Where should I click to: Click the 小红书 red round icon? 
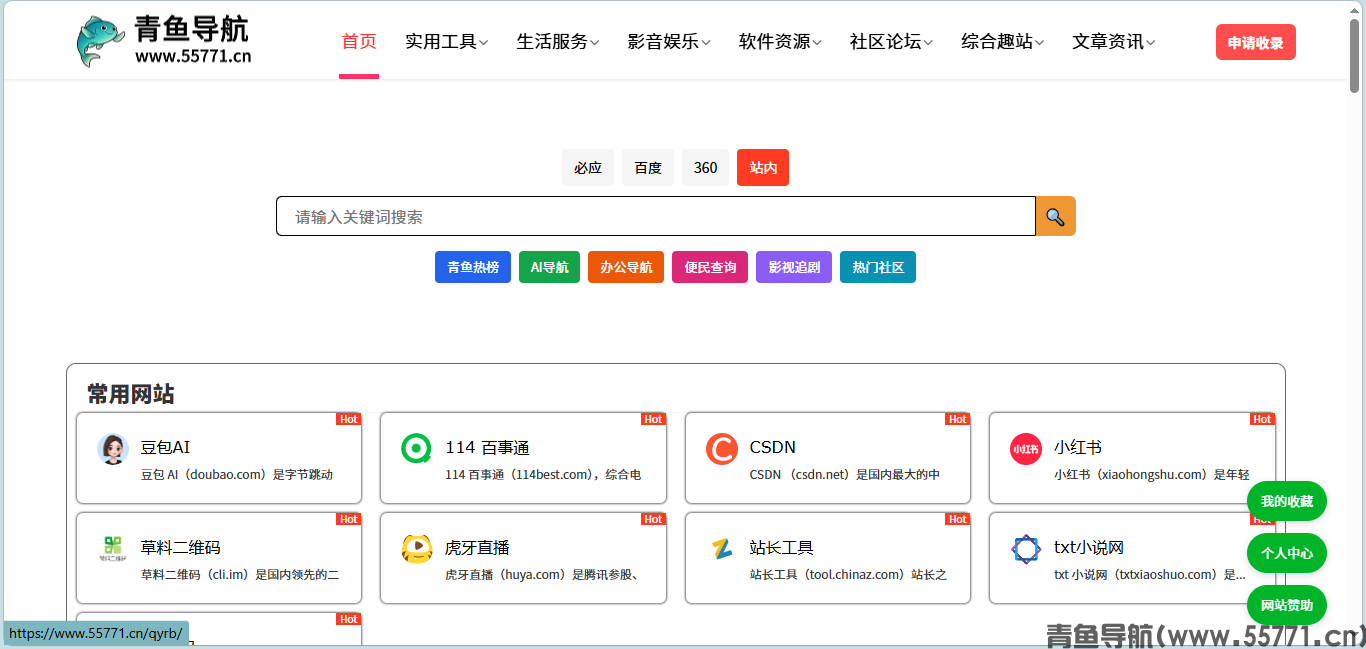tap(1025, 448)
